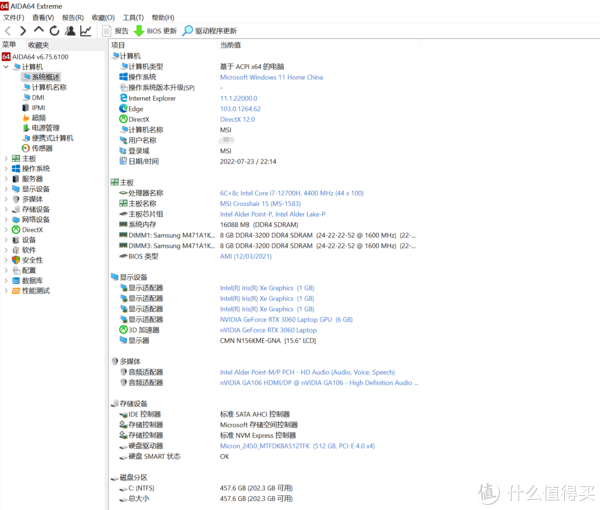Screen dimensions: 600x510
Task: Select the 硬盘 SMART 状态 row
Action: [174, 456]
